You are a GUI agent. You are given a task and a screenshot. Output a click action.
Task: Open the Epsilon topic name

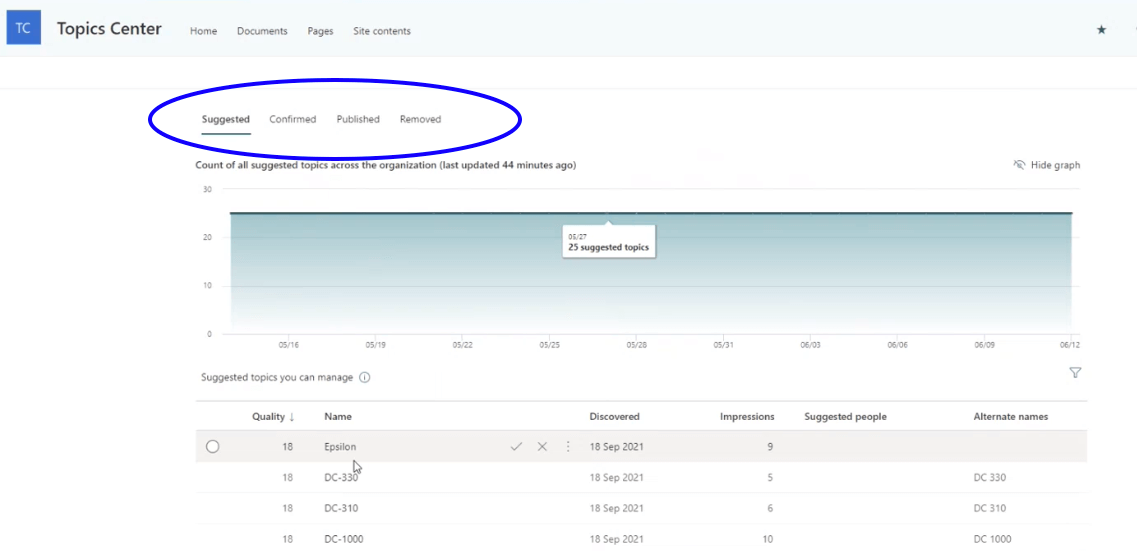[340, 447]
